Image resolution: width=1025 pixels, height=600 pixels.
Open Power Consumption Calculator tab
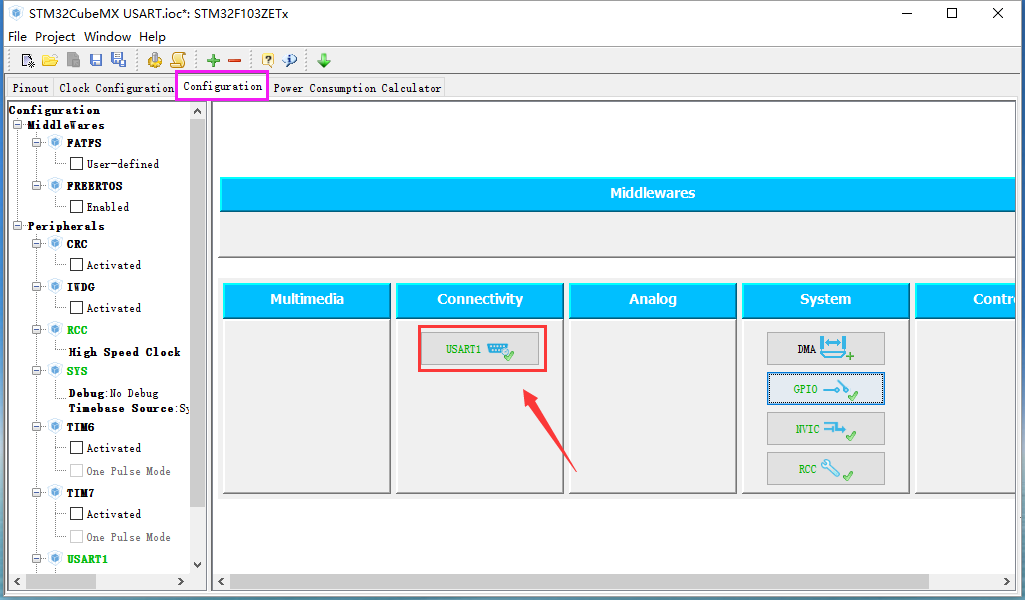click(357, 88)
